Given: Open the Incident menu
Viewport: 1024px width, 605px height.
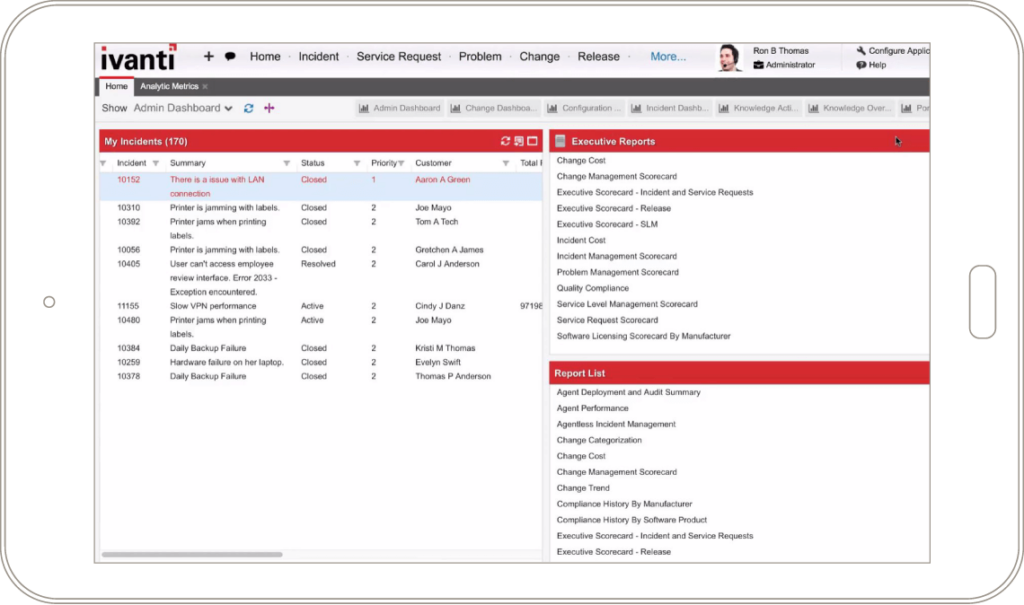Looking at the screenshot, I should click(319, 56).
